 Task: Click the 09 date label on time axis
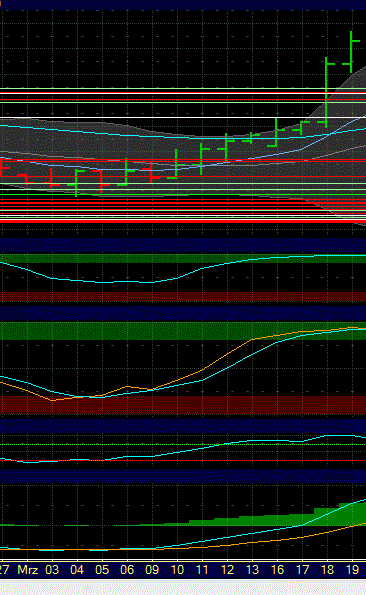pyautogui.click(x=152, y=570)
